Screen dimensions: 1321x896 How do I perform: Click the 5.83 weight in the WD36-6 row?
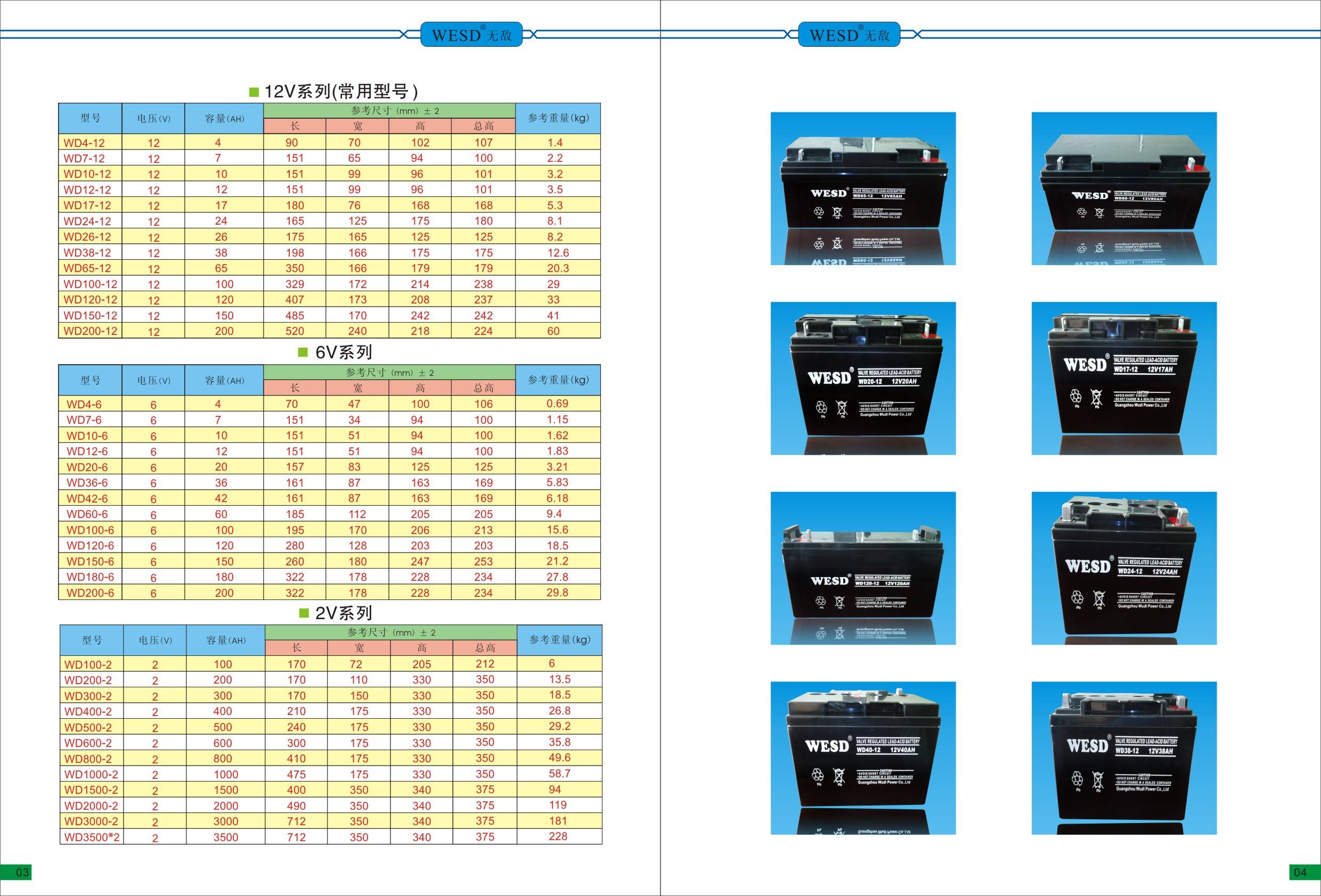(x=557, y=482)
